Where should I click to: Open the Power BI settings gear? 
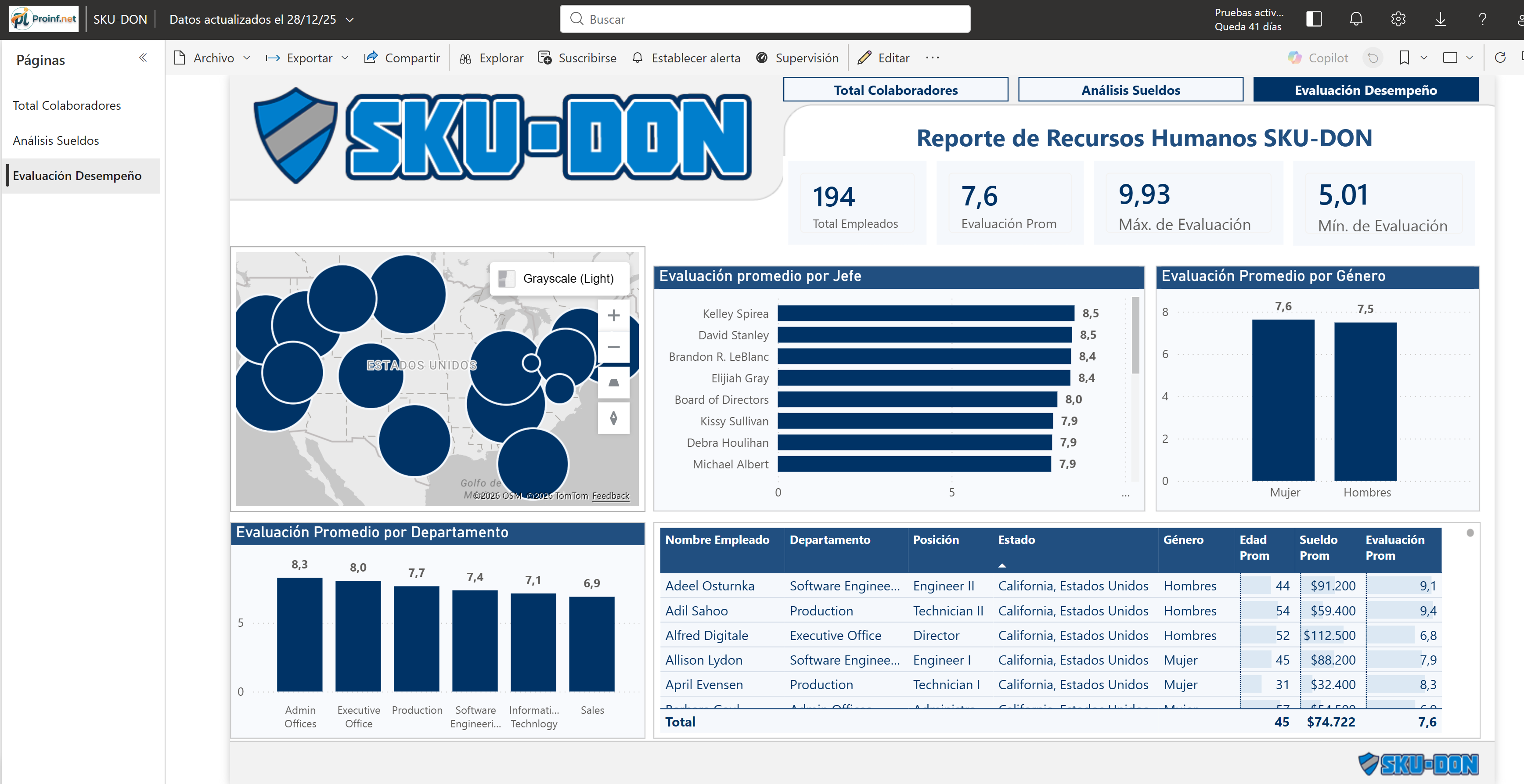1398,18
